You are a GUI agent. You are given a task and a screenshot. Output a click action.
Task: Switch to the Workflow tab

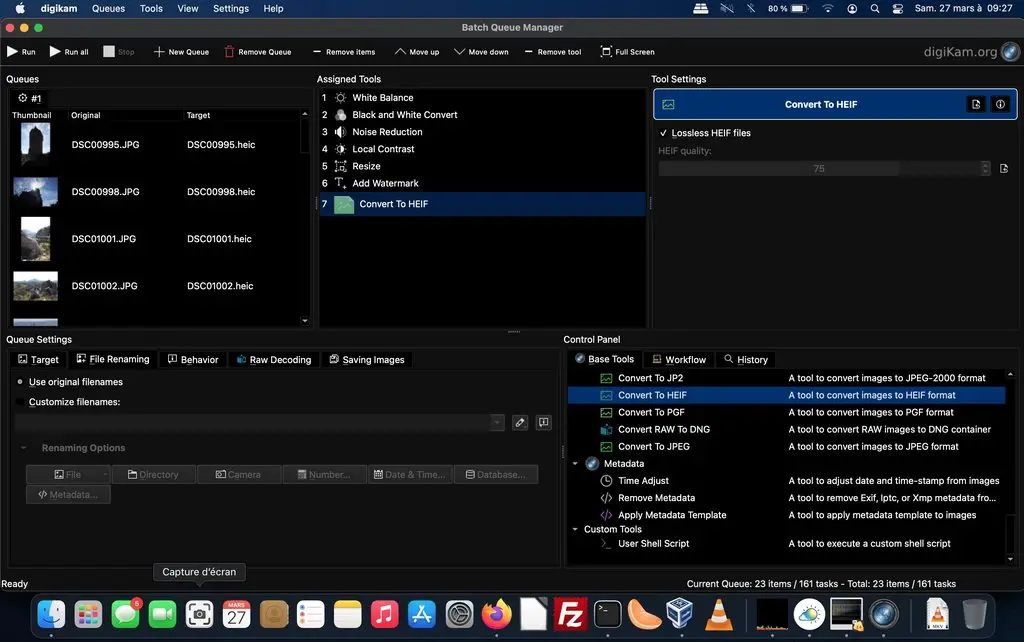pos(679,359)
